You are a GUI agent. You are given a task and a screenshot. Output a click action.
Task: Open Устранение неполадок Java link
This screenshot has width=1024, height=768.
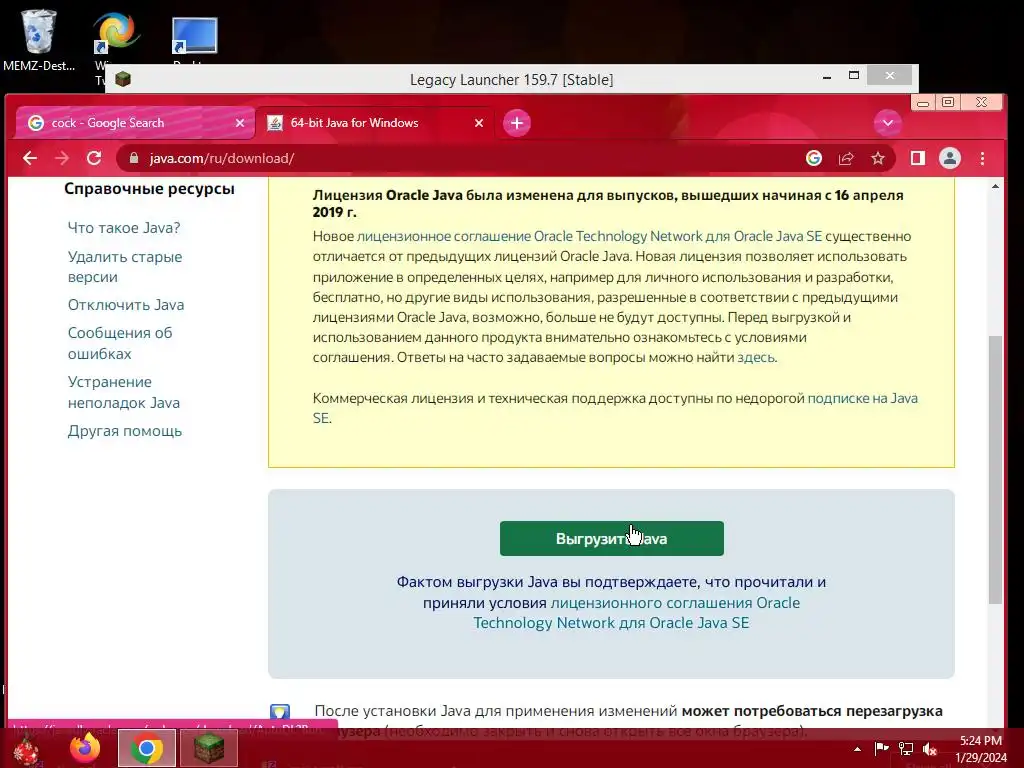[123, 392]
